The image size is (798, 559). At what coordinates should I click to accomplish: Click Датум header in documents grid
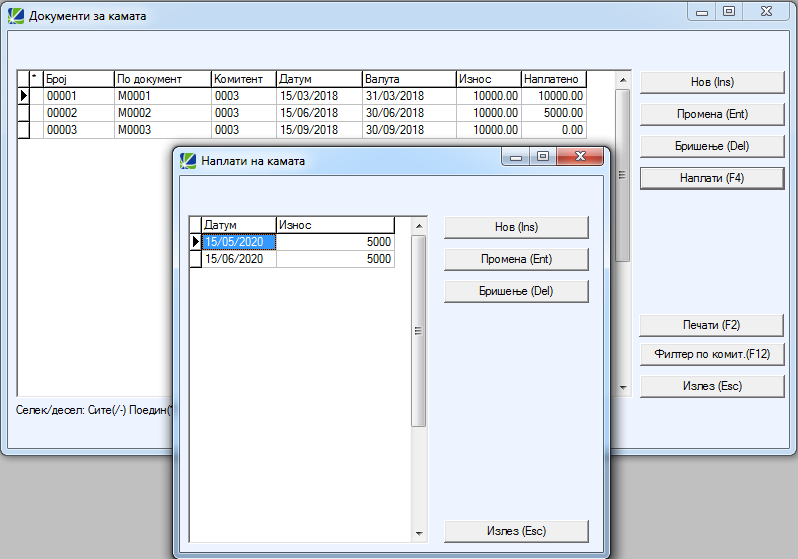(x=319, y=79)
